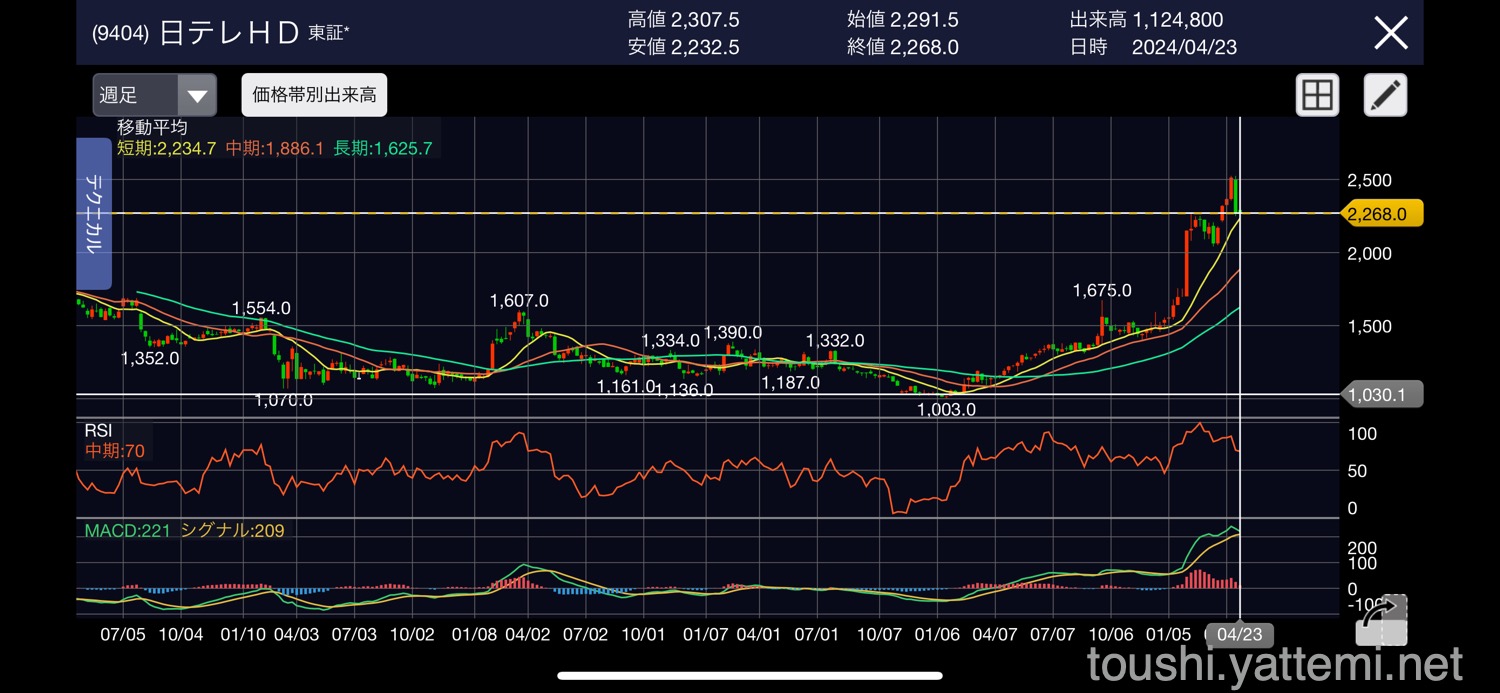Viewport: 1500px width, 693px height.
Task: Tap the 移動平均 indicator label
Action: point(152,127)
